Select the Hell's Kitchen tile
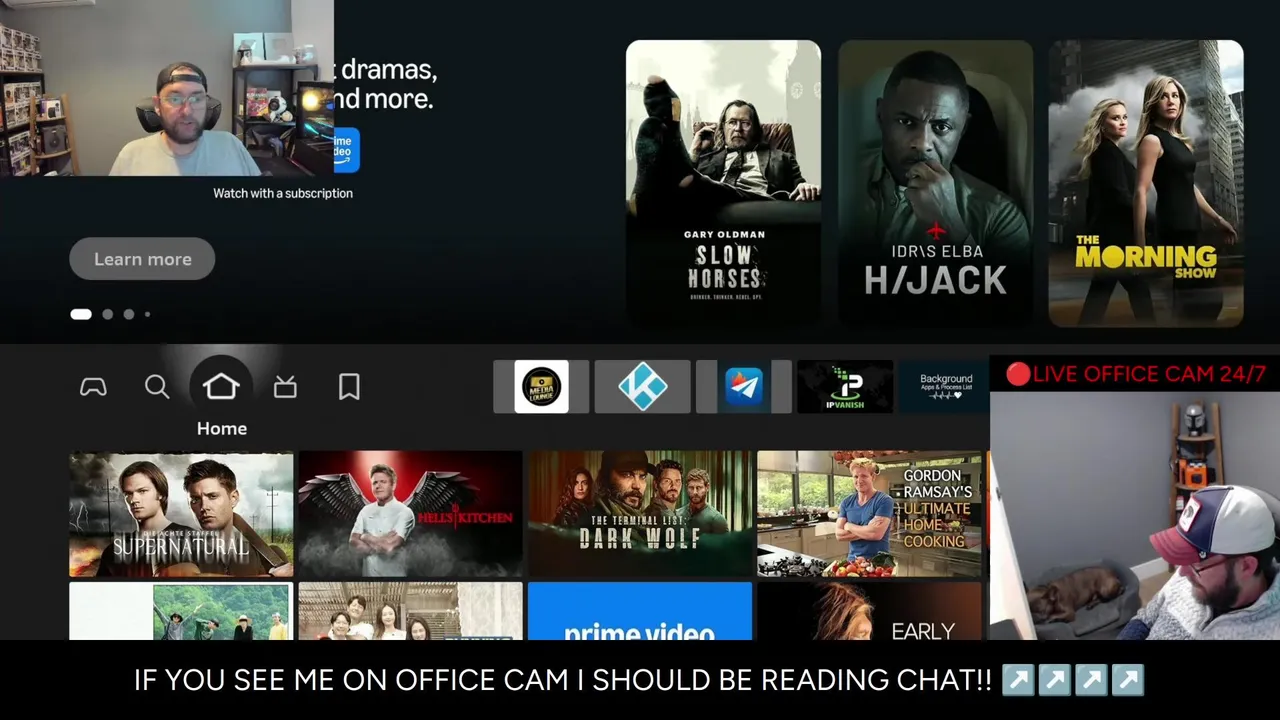Viewport: 1280px width, 720px height. tap(410, 514)
